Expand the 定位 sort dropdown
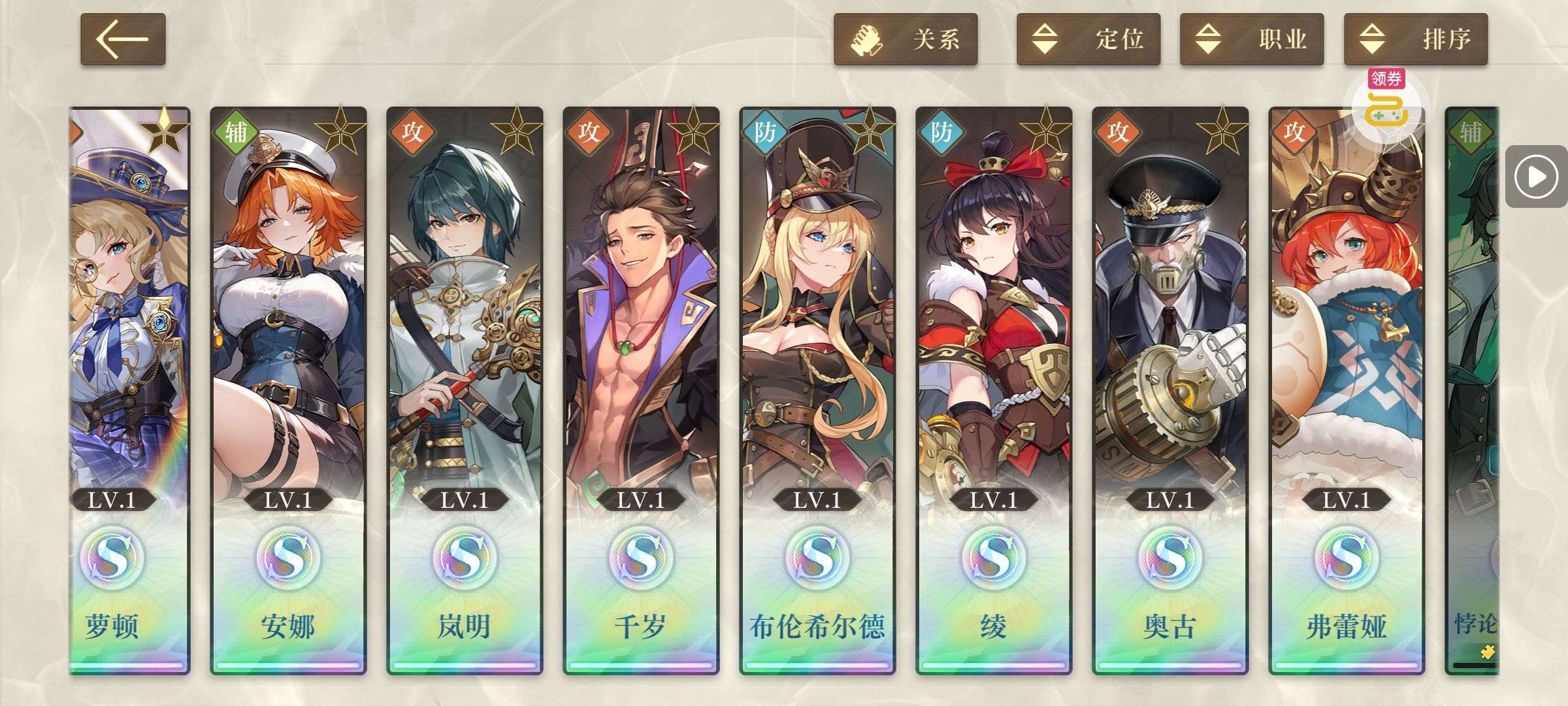Image resolution: width=1568 pixels, height=706 pixels. (x=1088, y=39)
